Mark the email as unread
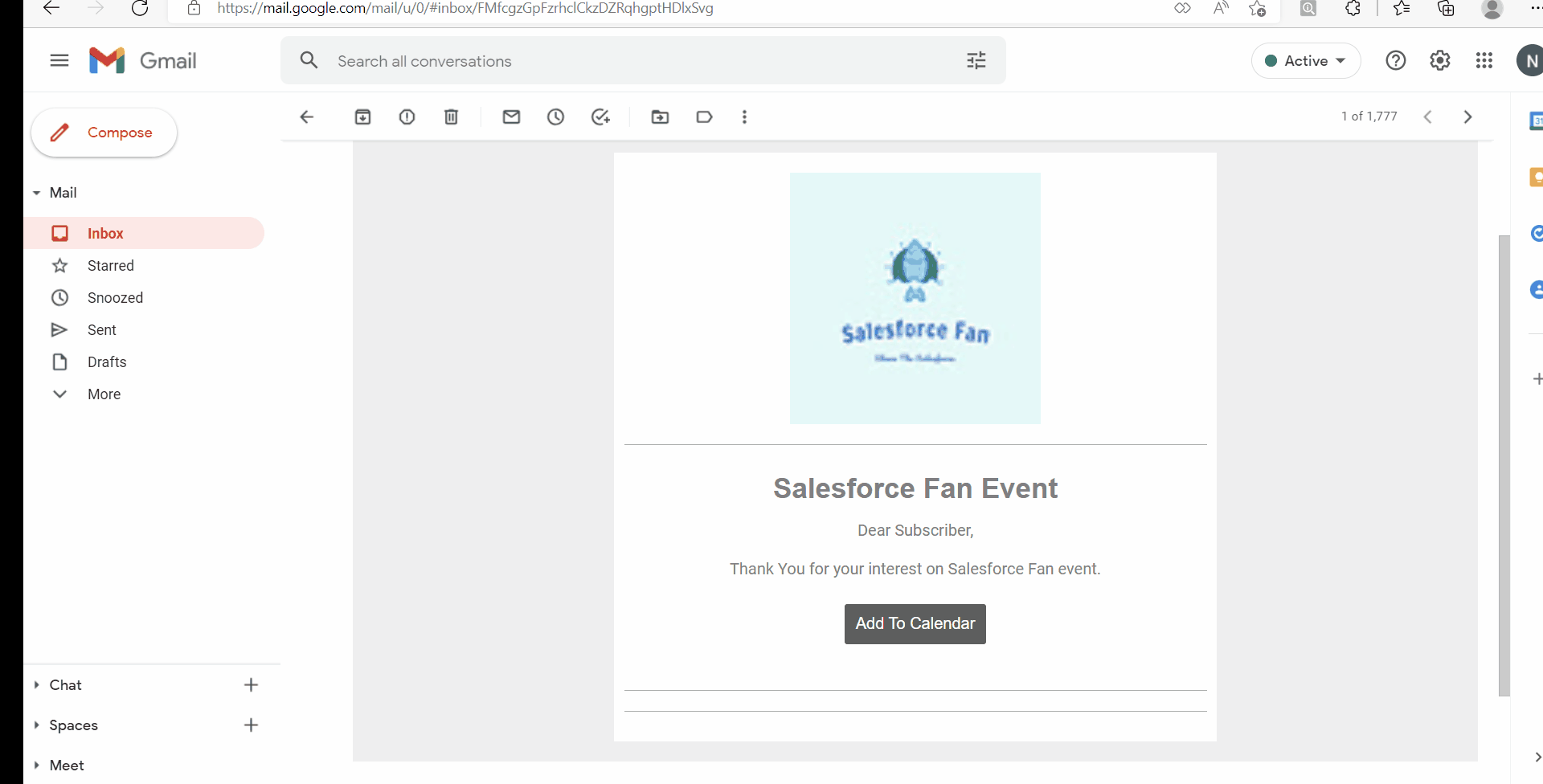Screen dimensions: 1543x784 tap(512, 117)
